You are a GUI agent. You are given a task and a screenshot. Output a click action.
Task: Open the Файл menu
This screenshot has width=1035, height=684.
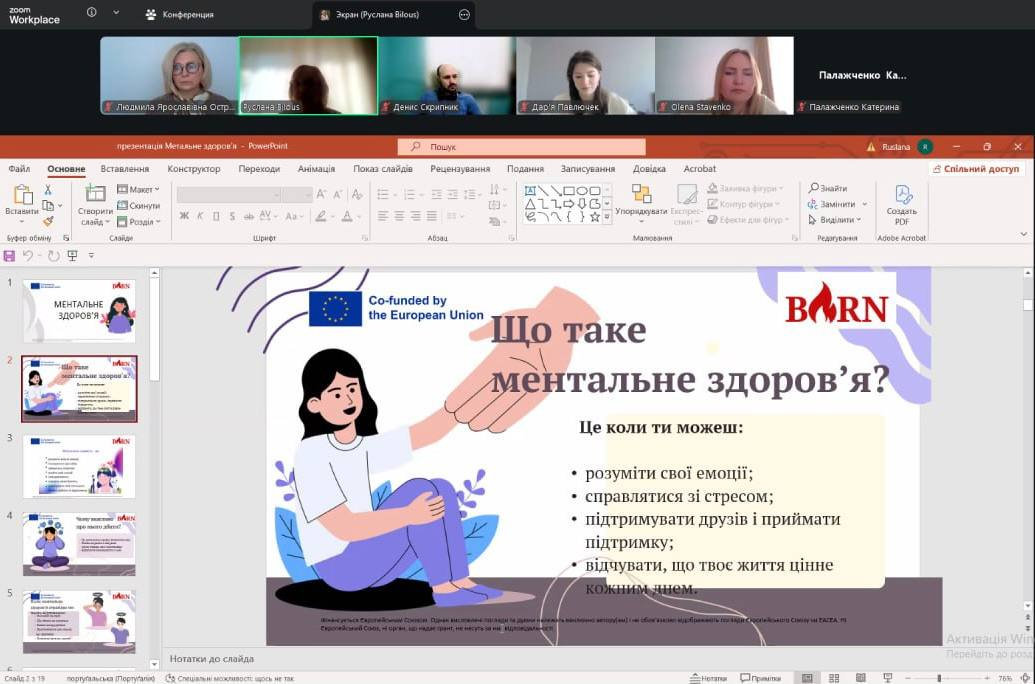click(19, 168)
